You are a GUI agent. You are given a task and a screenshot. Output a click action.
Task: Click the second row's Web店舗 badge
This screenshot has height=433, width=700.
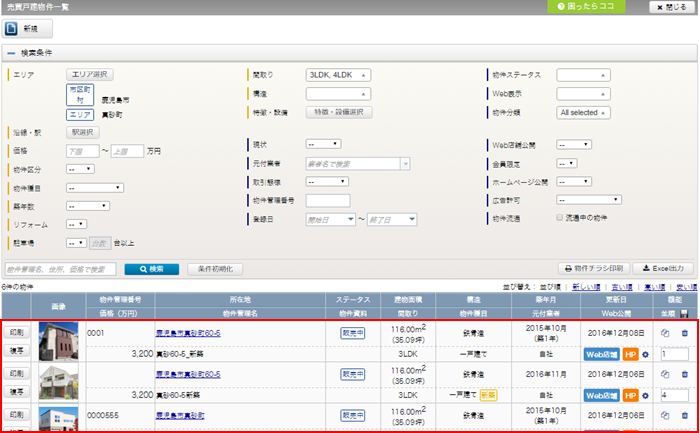(x=601, y=395)
